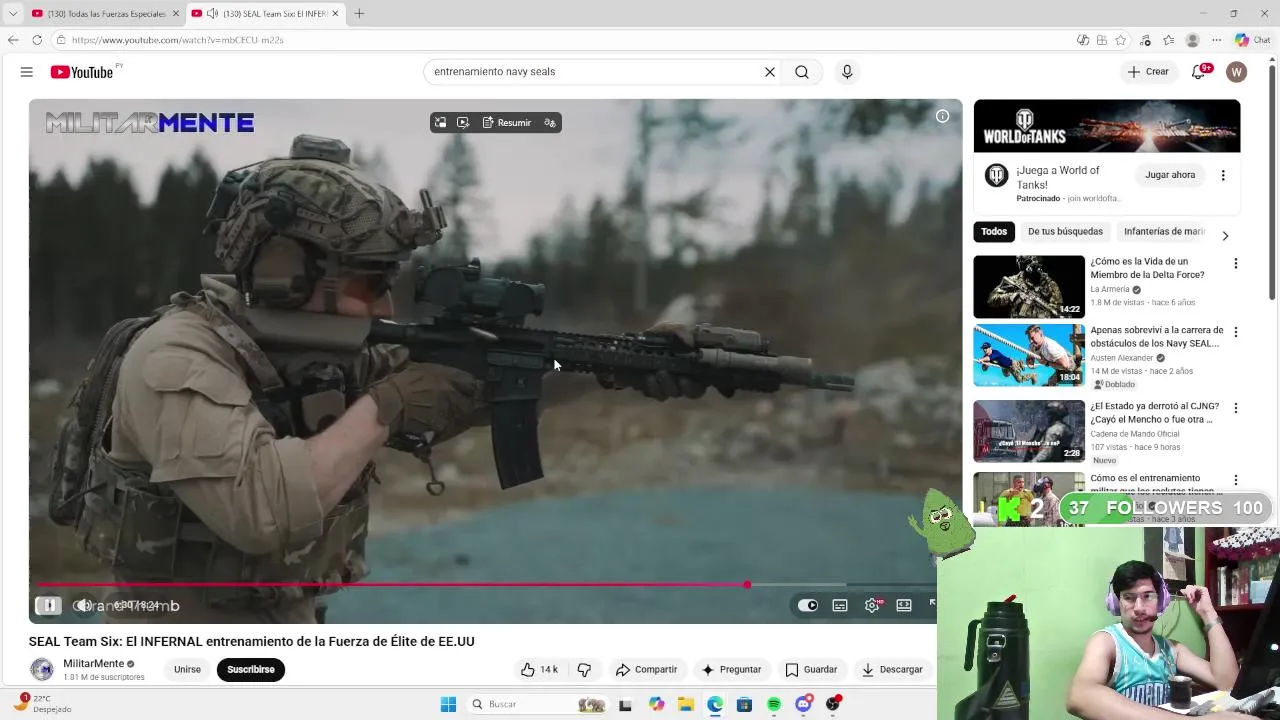Click Resumir on the video overlay toolbar
The width and height of the screenshot is (1280, 720).
[507, 123]
